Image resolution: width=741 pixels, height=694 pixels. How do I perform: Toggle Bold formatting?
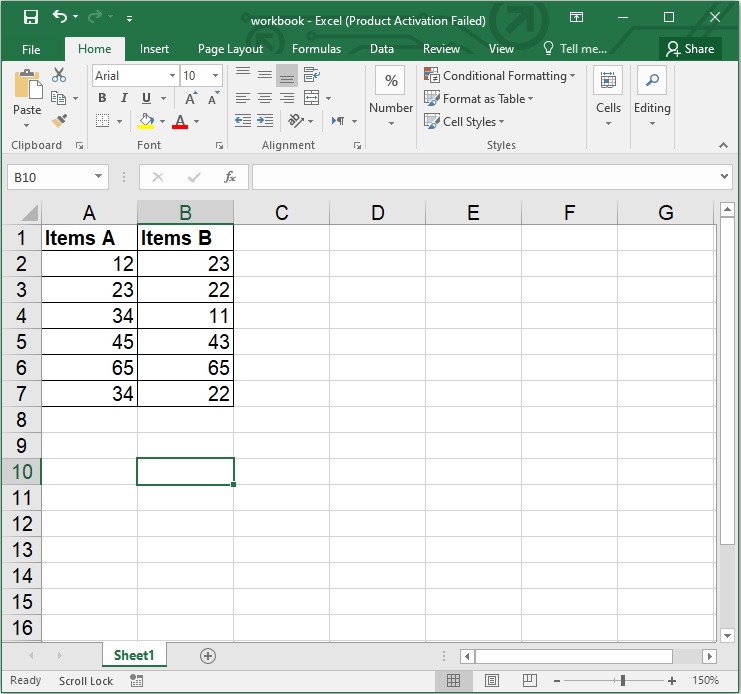click(102, 98)
